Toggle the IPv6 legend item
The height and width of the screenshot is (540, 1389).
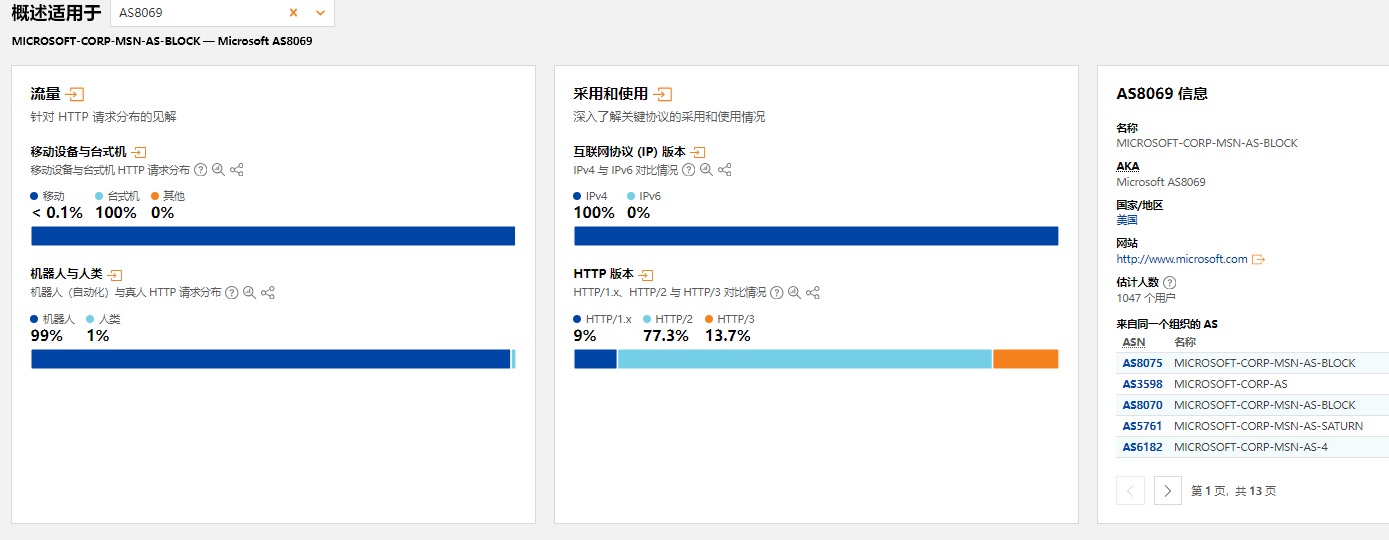pyautogui.click(x=644, y=196)
